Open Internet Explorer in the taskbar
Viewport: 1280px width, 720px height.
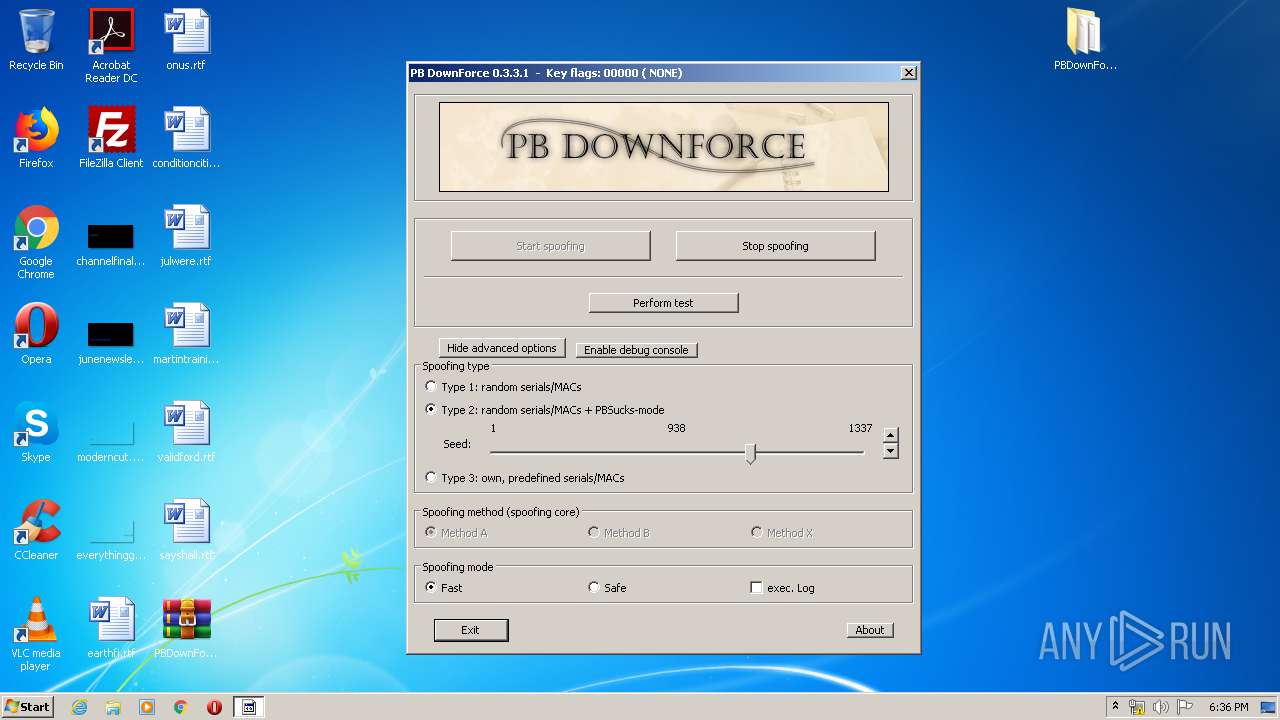tap(79, 707)
